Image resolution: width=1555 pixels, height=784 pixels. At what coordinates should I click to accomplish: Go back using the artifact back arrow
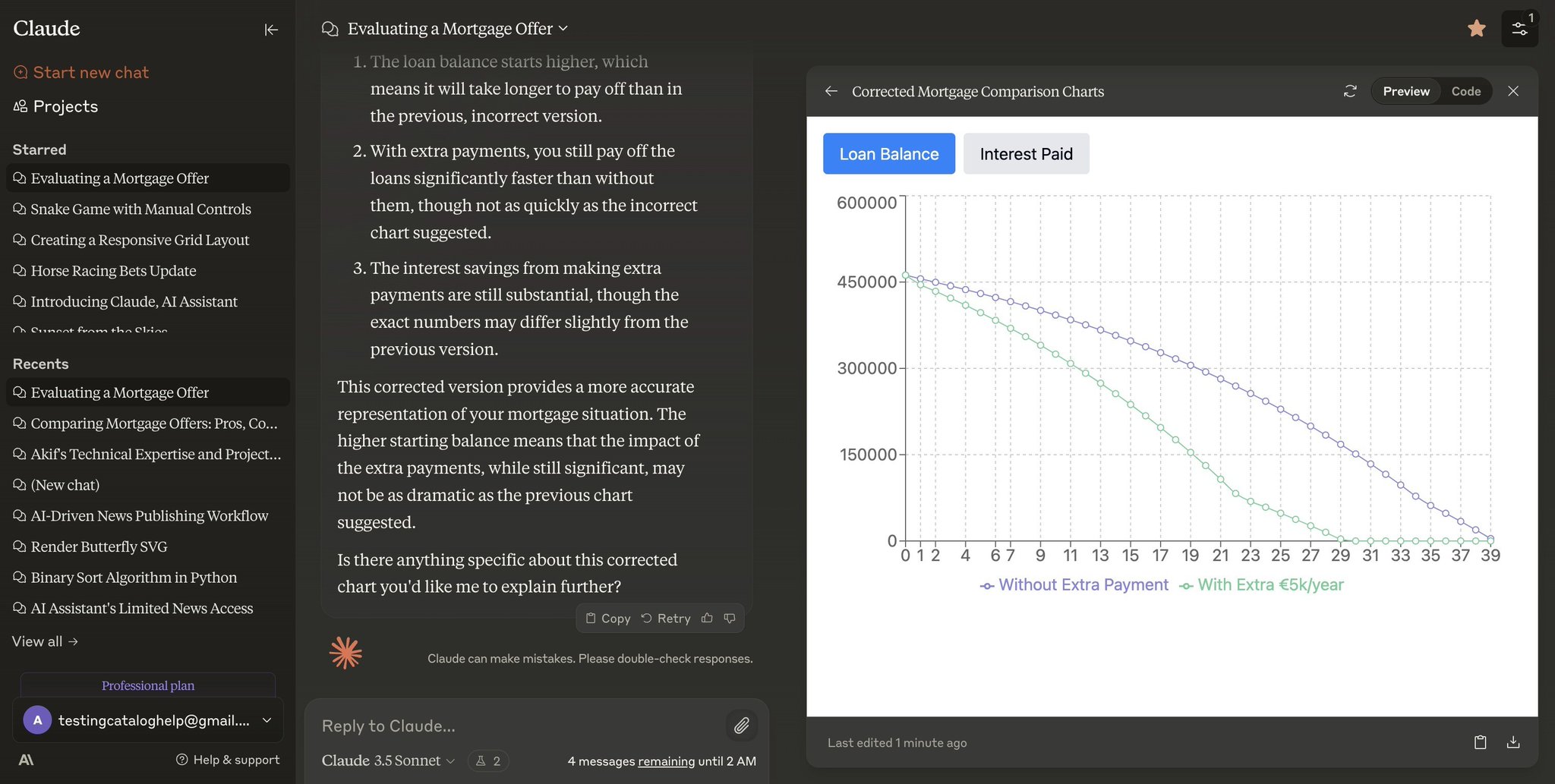[831, 91]
